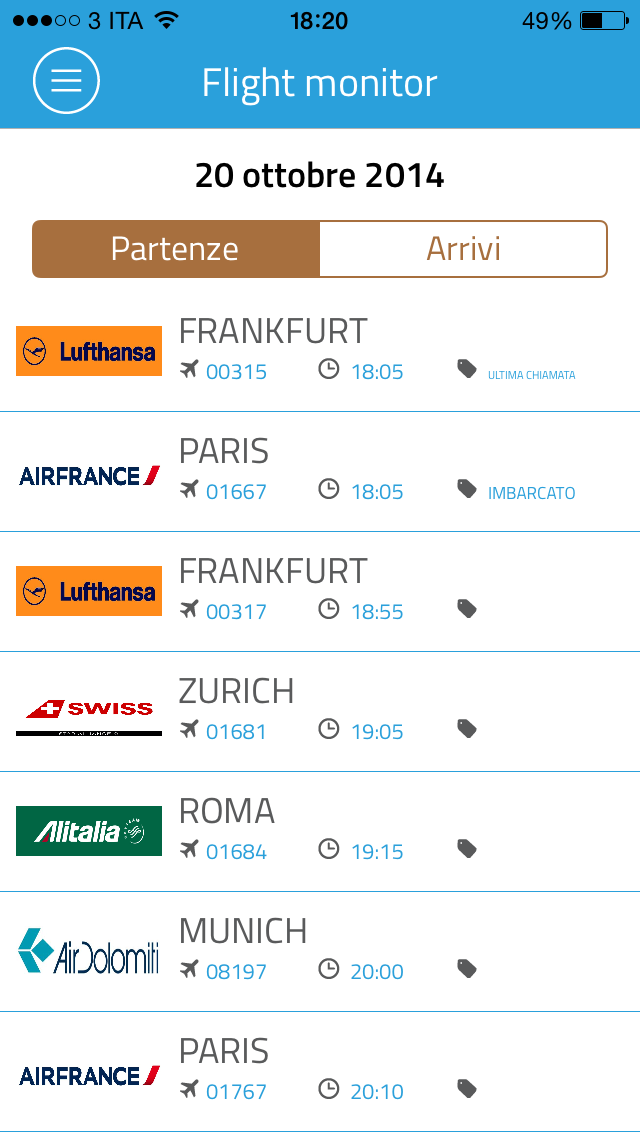This screenshot has width=640, height=1136.
Task: Click the clock icon on the Paris 20:10 flight
Action: [x=329, y=1089]
